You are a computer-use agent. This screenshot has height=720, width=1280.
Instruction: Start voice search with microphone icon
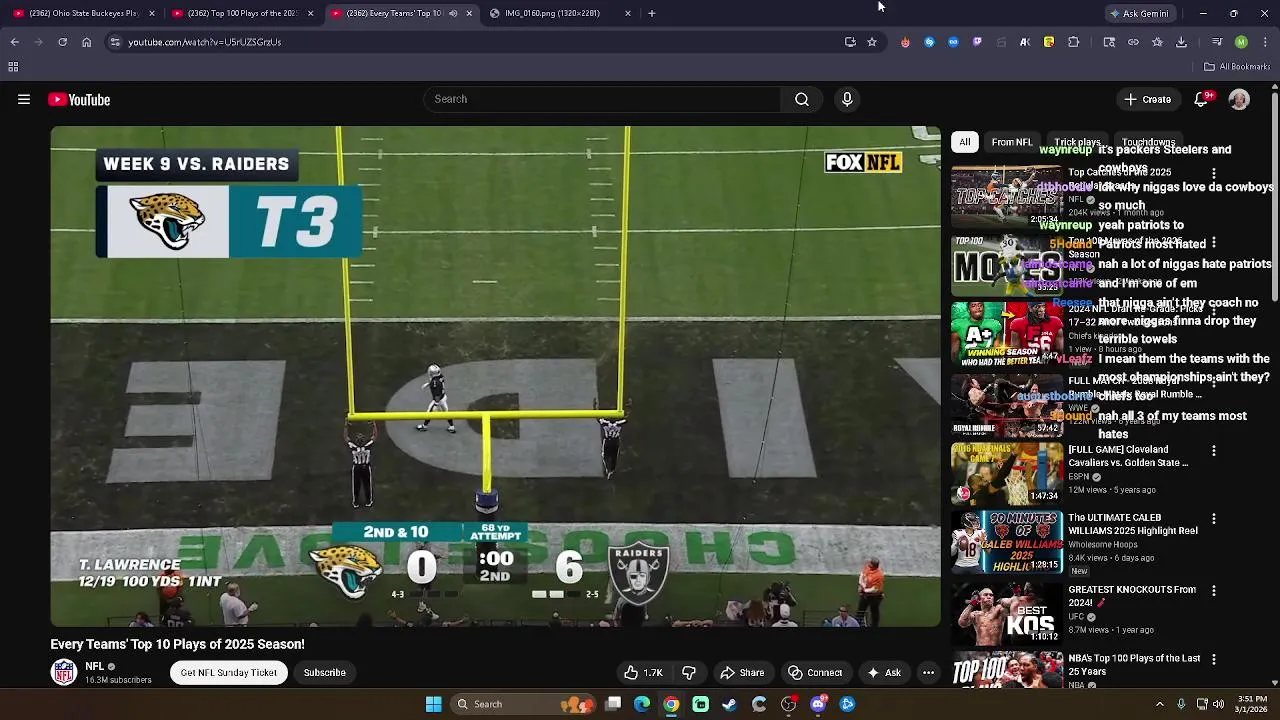click(847, 99)
